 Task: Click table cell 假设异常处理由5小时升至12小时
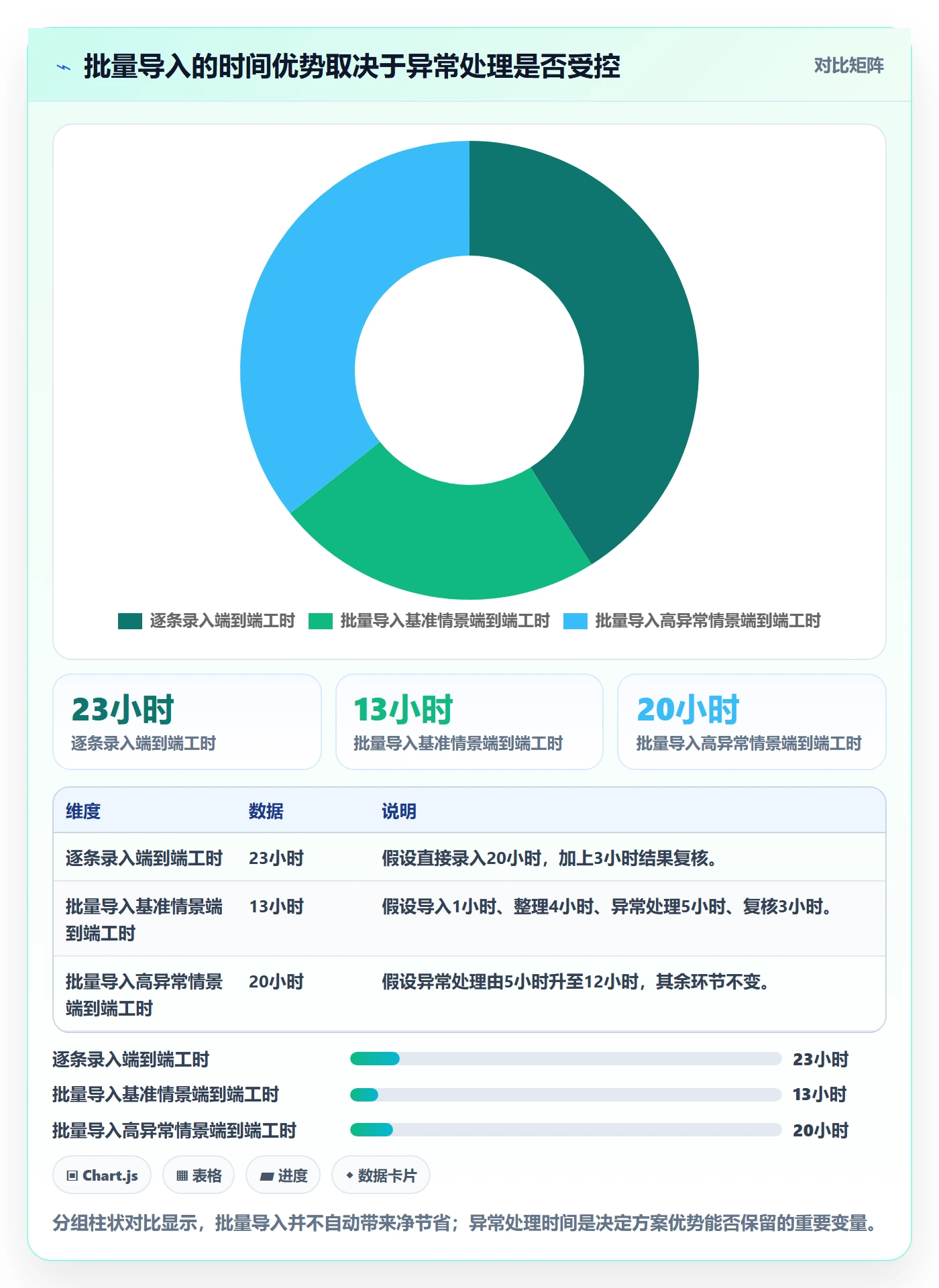click(x=576, y=981)
